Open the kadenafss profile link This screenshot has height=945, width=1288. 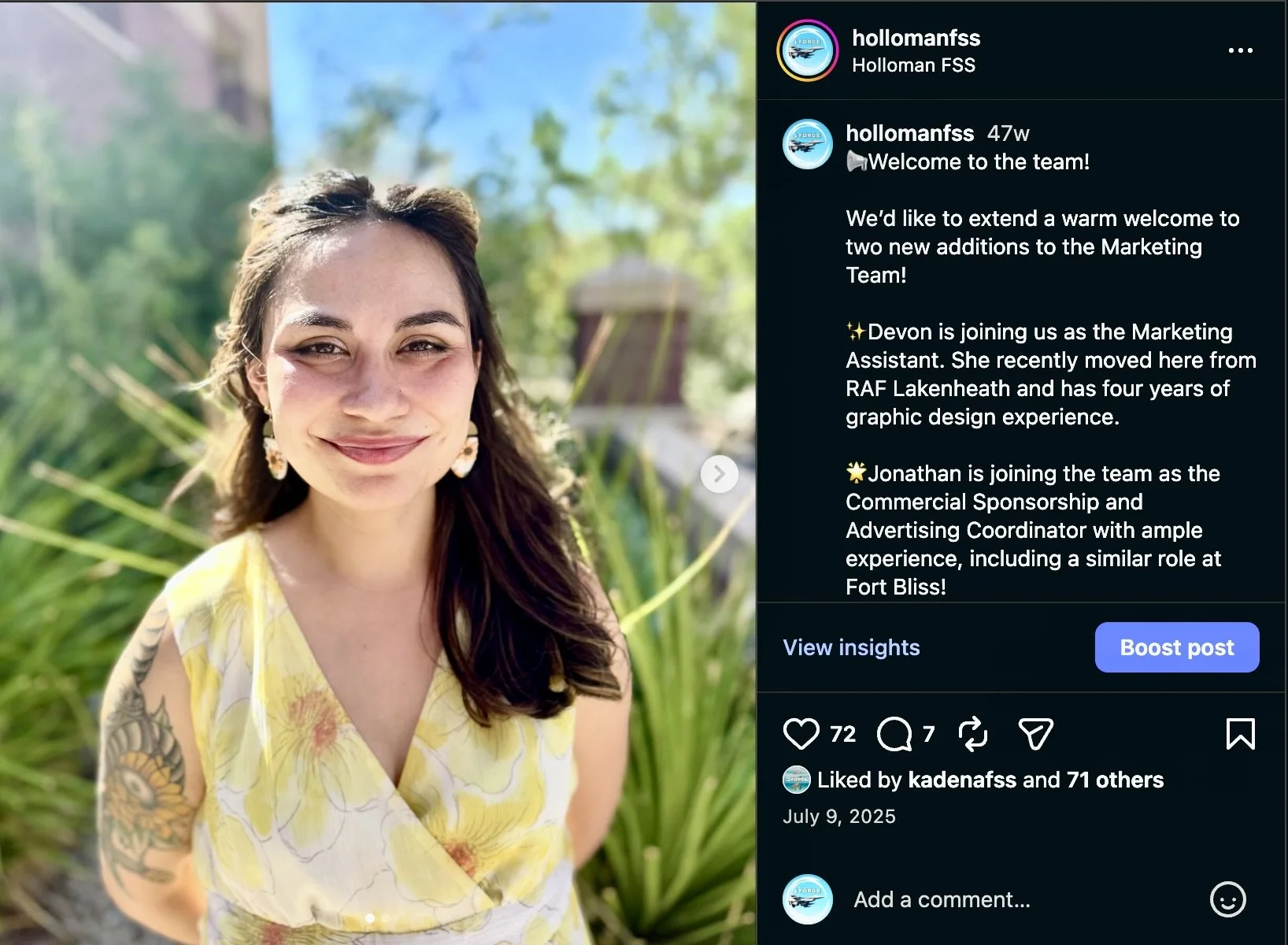(x=962, y=780)
